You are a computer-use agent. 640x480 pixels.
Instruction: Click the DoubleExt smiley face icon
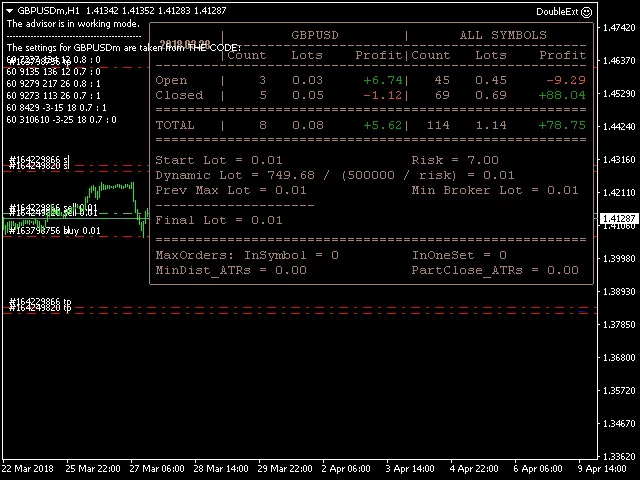tap(586, 11)
